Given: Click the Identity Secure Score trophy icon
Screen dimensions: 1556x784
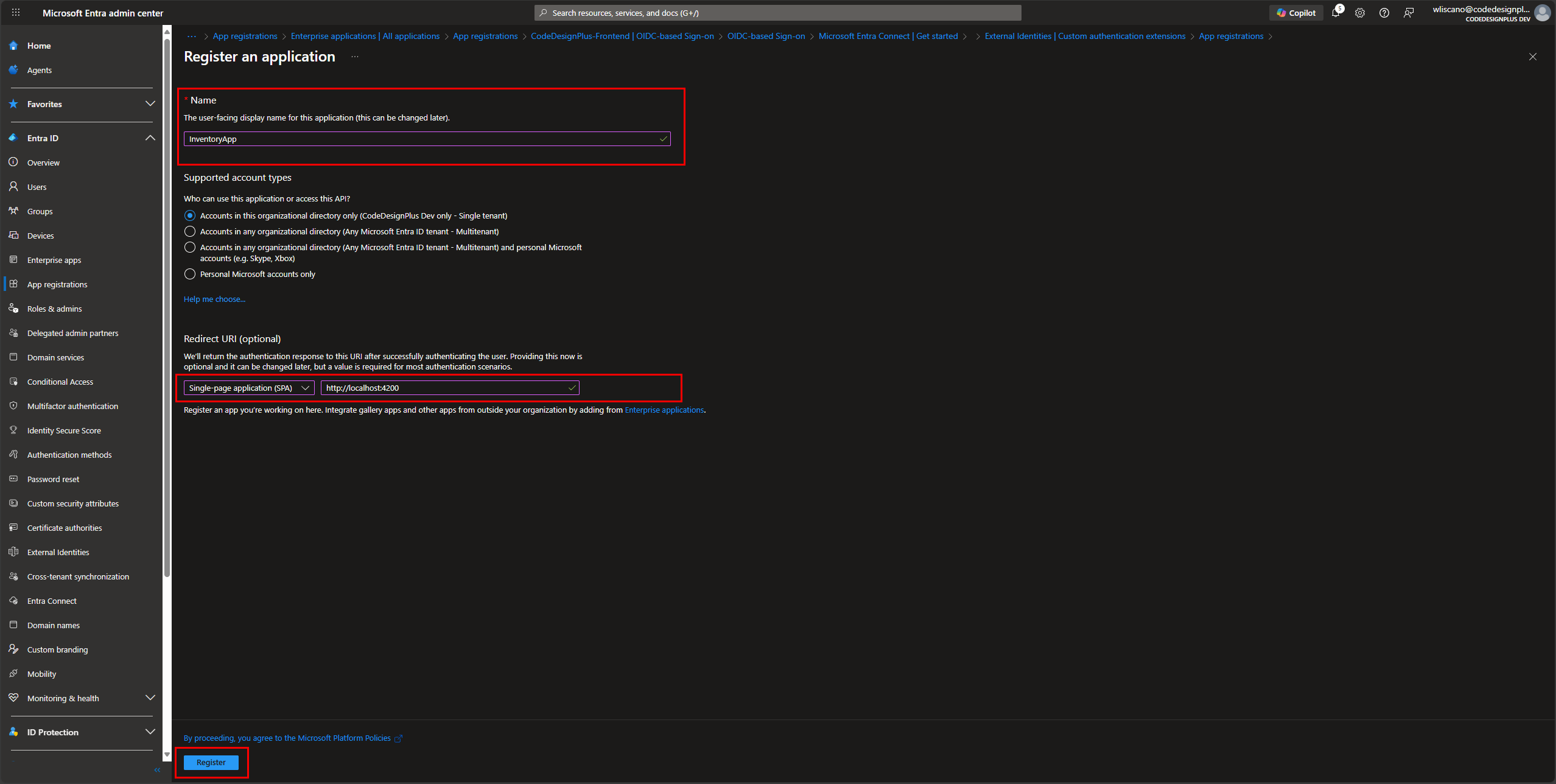Looking at the screenshot, I should (13, 430).
